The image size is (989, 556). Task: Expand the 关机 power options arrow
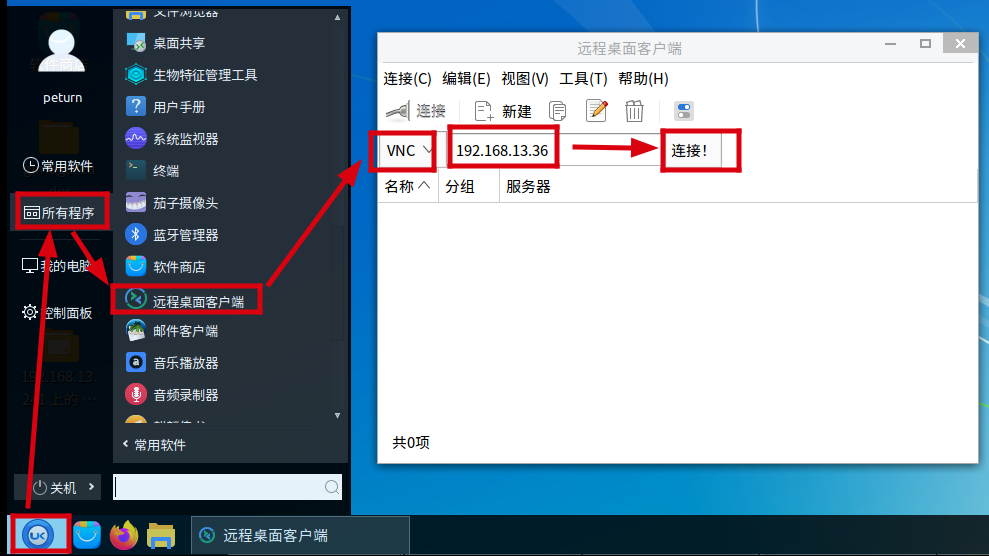[x=91, y=487]
